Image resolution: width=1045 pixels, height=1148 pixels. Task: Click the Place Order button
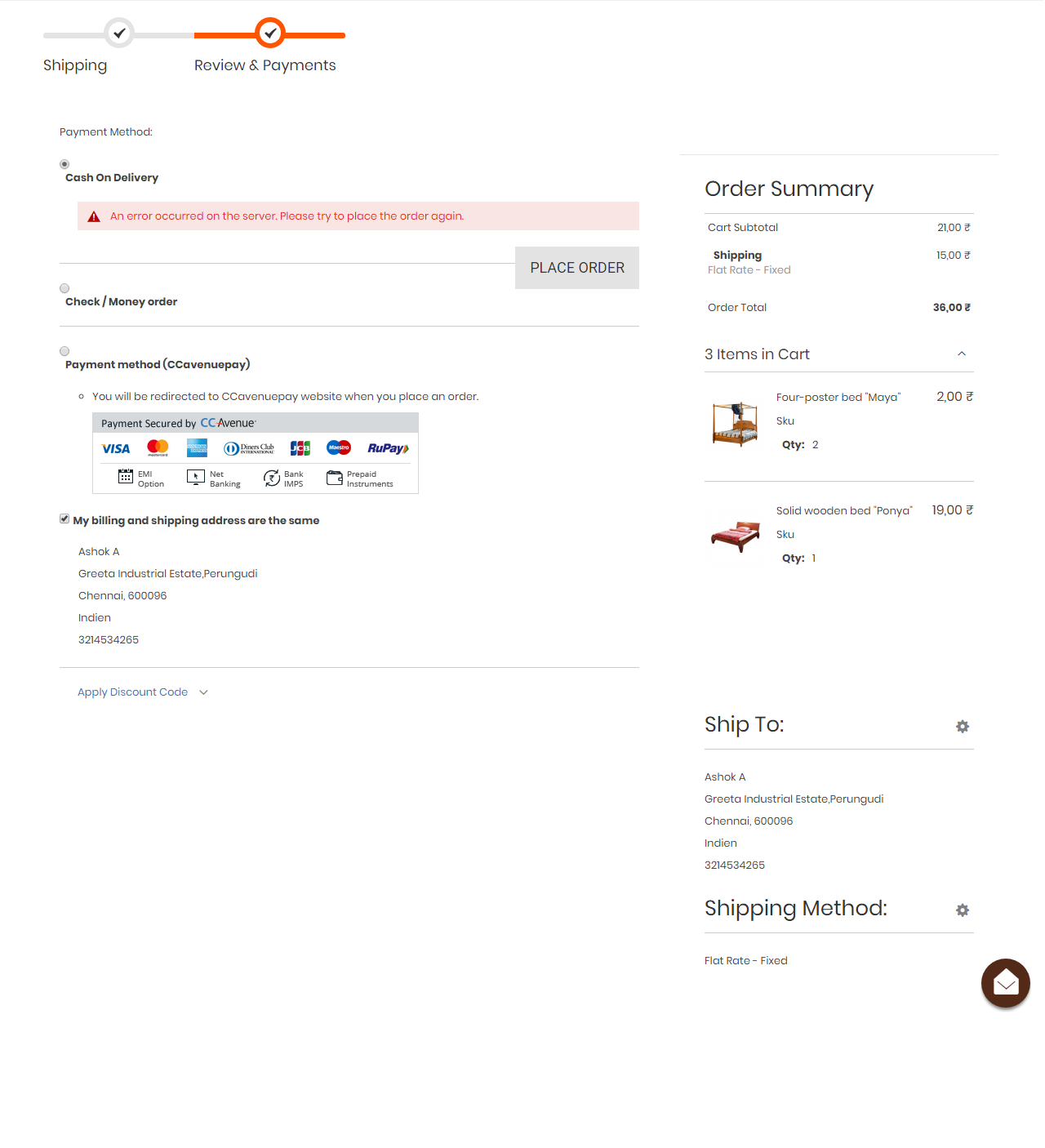click(576, 267)
